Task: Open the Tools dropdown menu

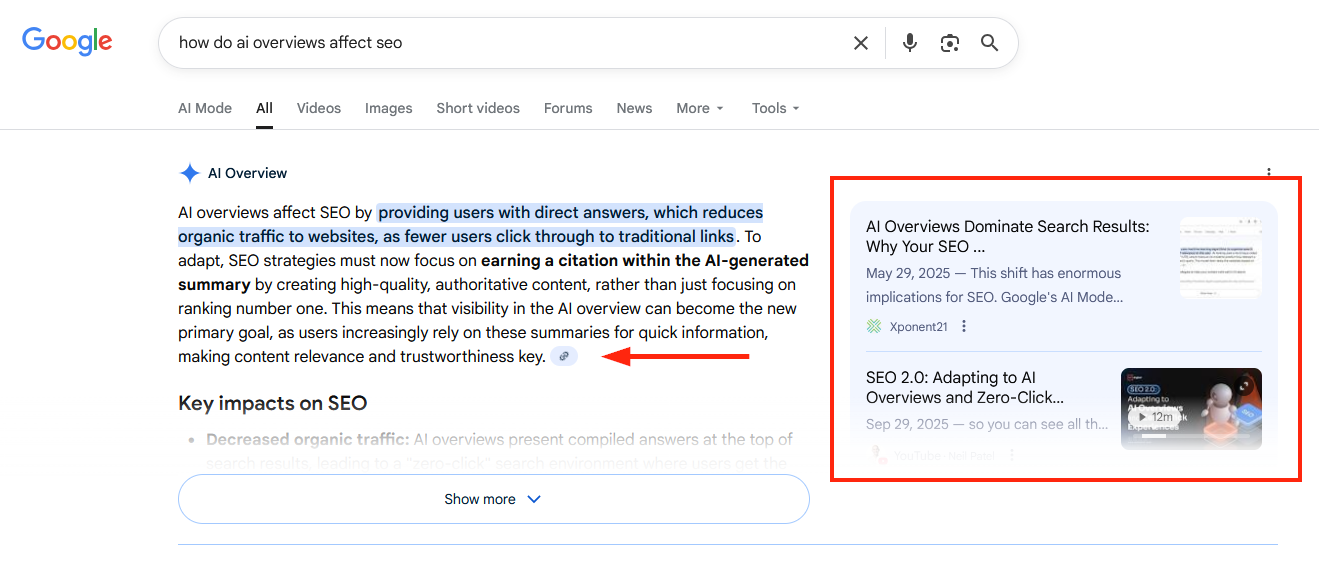Action: (x=775, y=108)
